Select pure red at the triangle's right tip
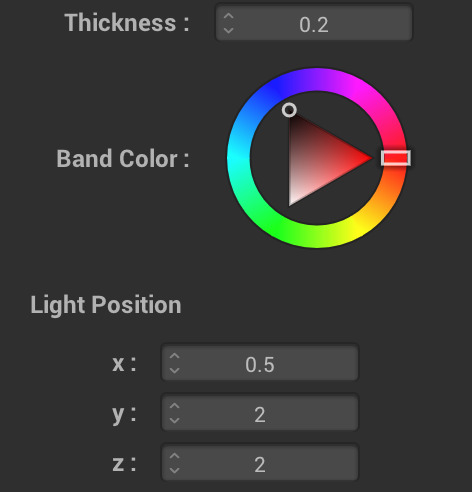This screenshot has width=472, height=492. point(369,158)
